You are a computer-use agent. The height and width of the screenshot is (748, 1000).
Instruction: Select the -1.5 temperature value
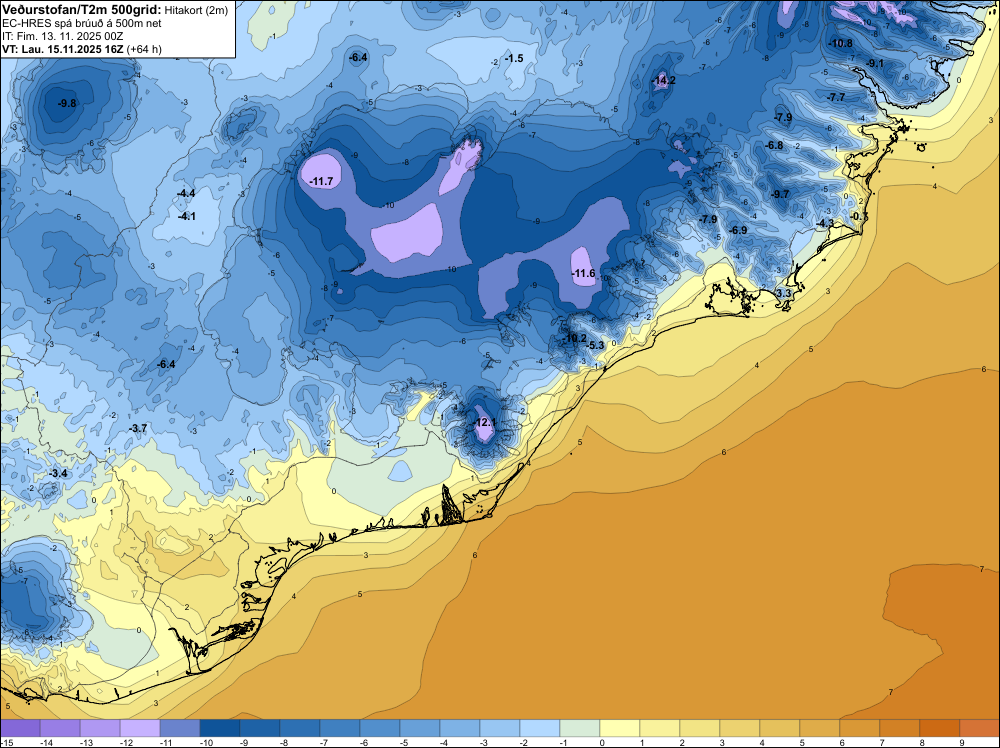coord(514,58)
